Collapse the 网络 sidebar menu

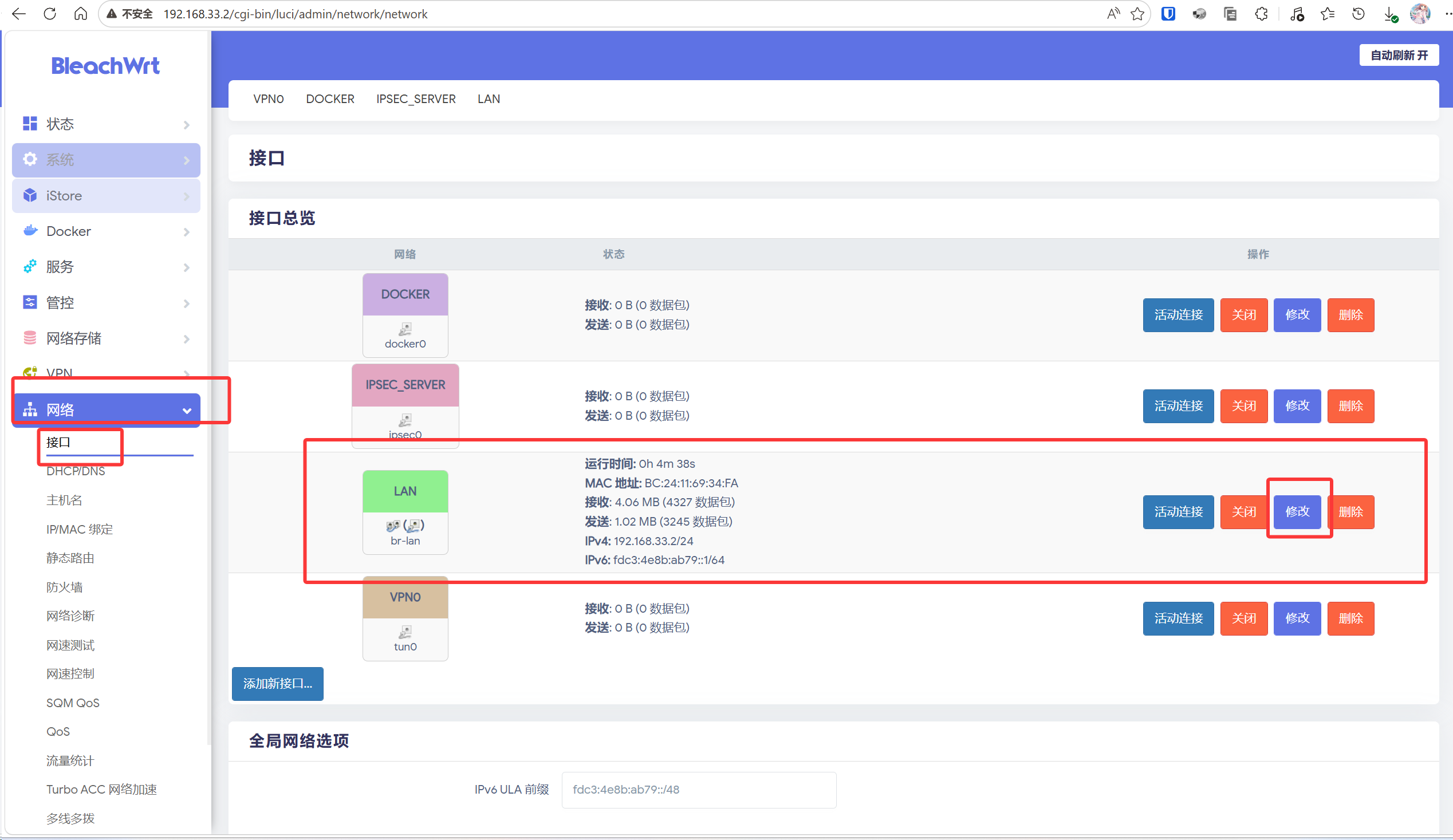click(106, 410)
